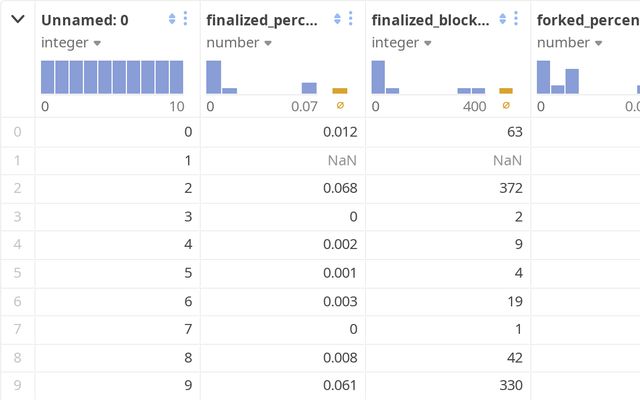Sort the finalized_block column
The width and height of the screenshot is (640, 400).
coord(503,19)
